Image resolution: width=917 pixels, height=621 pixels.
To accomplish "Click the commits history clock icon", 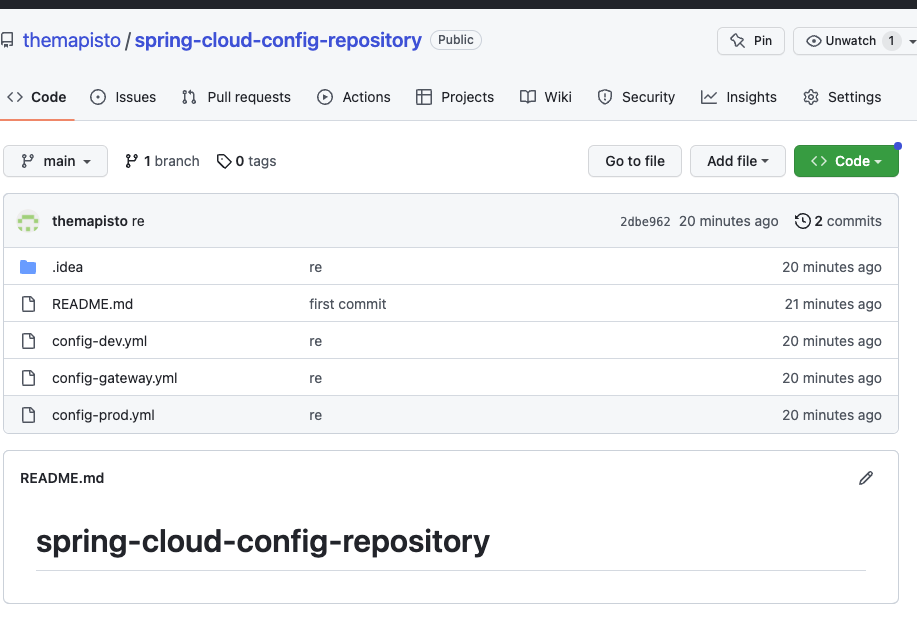I will 802,221.
